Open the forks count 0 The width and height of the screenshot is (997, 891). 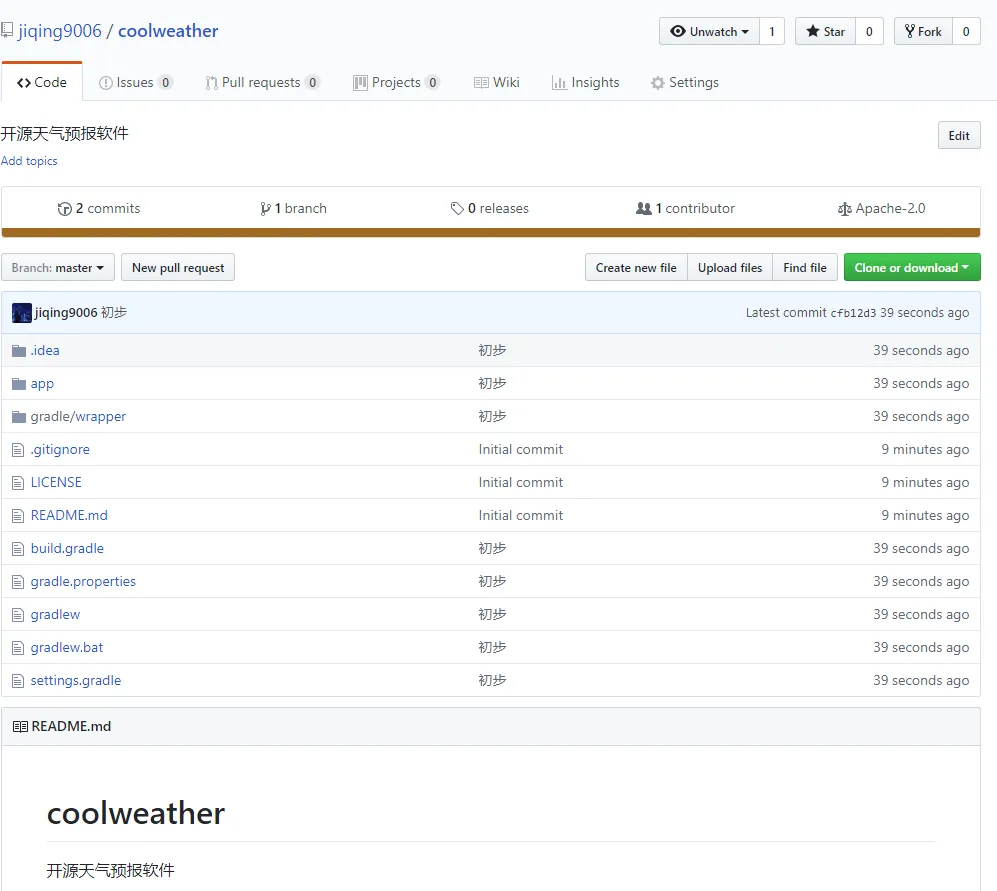(x=966, y=31)
